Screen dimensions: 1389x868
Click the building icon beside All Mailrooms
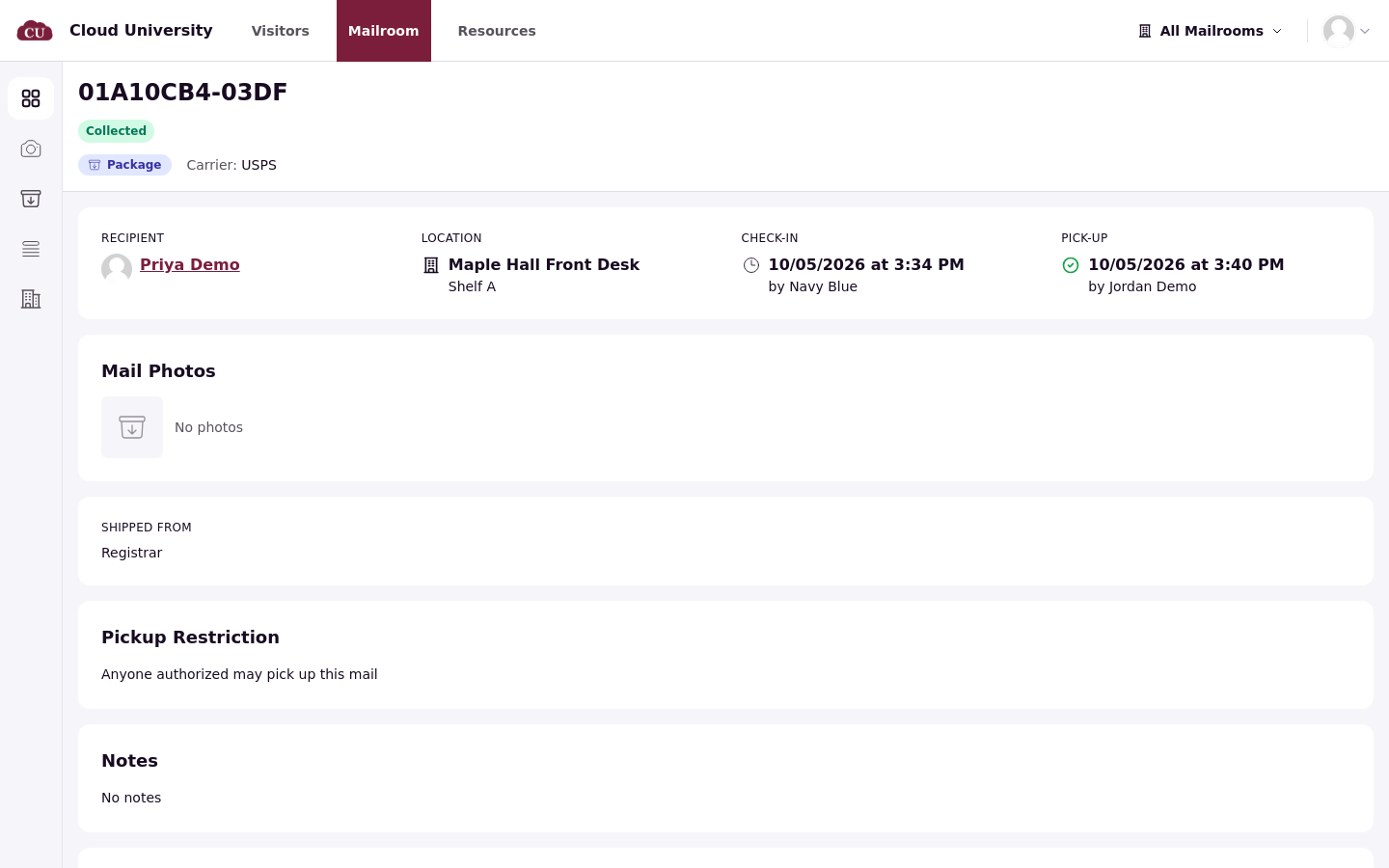[1145, 31]
